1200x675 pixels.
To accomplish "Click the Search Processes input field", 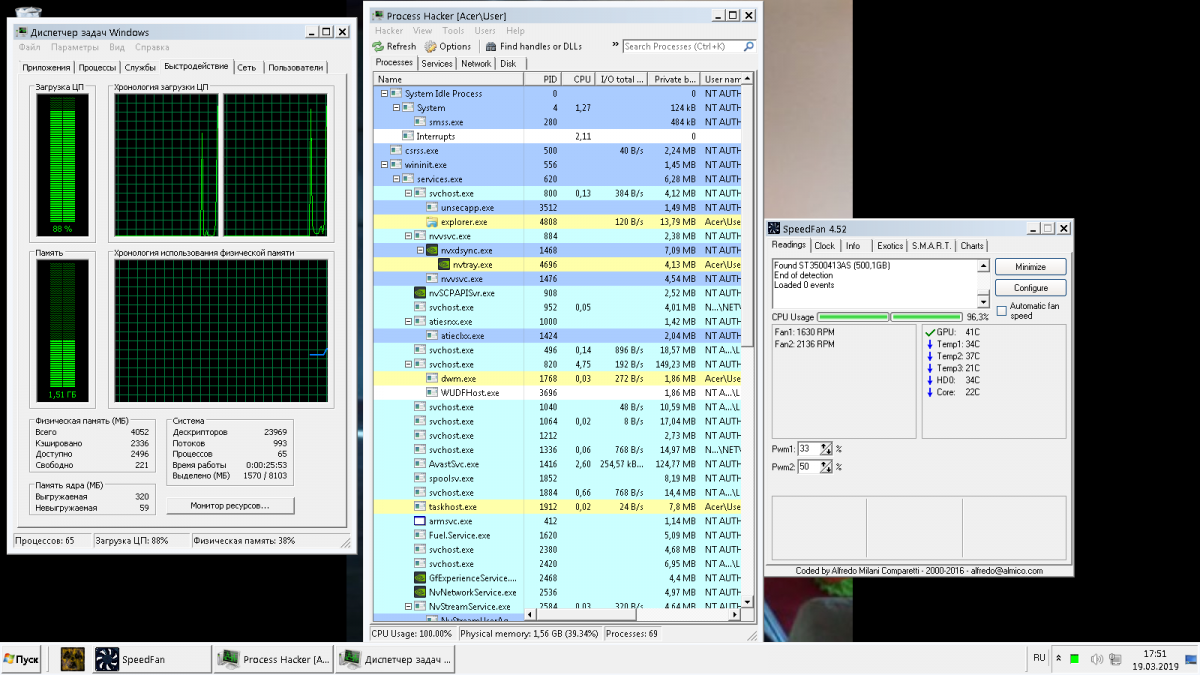I will tap(682, 46).
